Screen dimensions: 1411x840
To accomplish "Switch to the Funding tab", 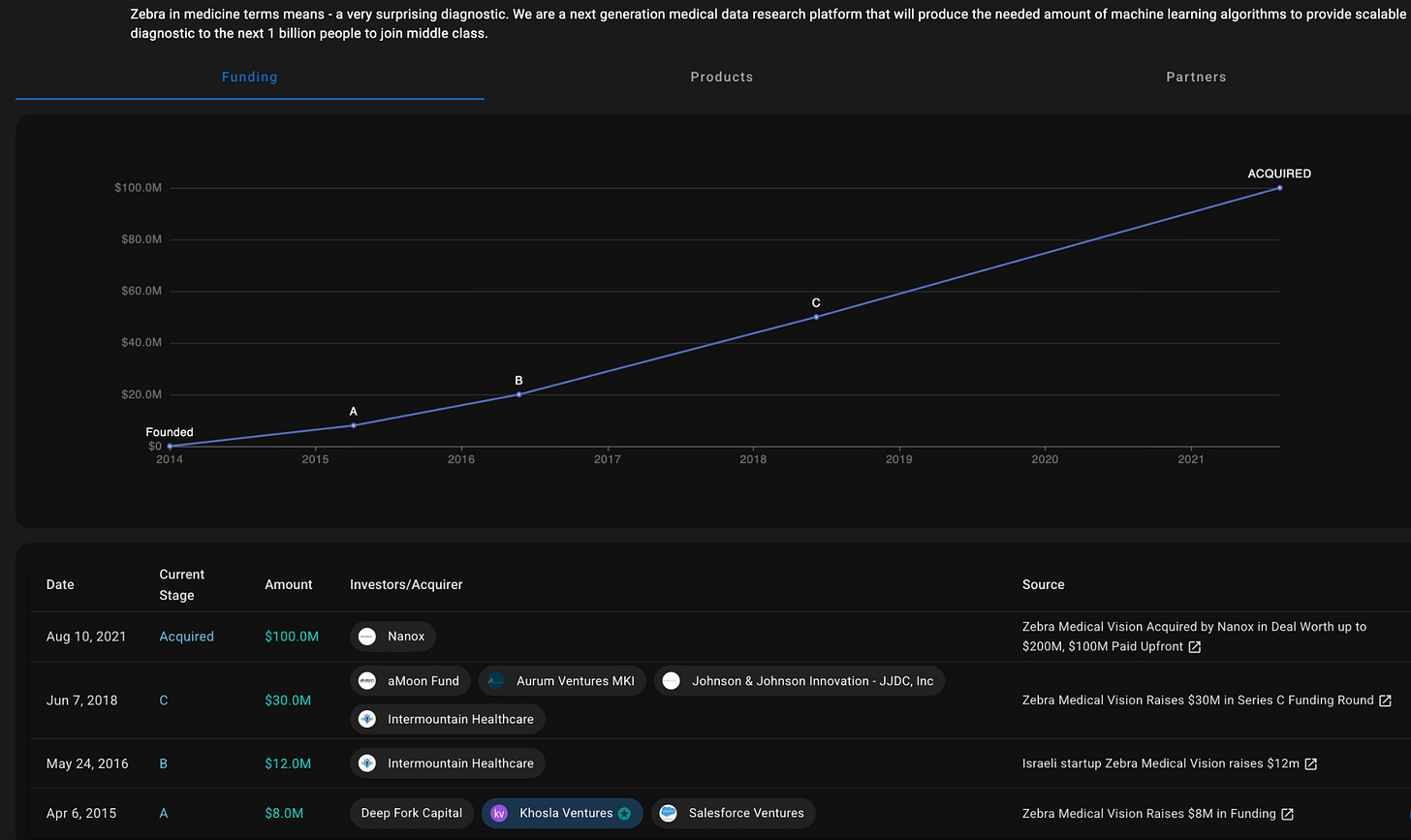I will pyautogui.click(x=249, y=77).
